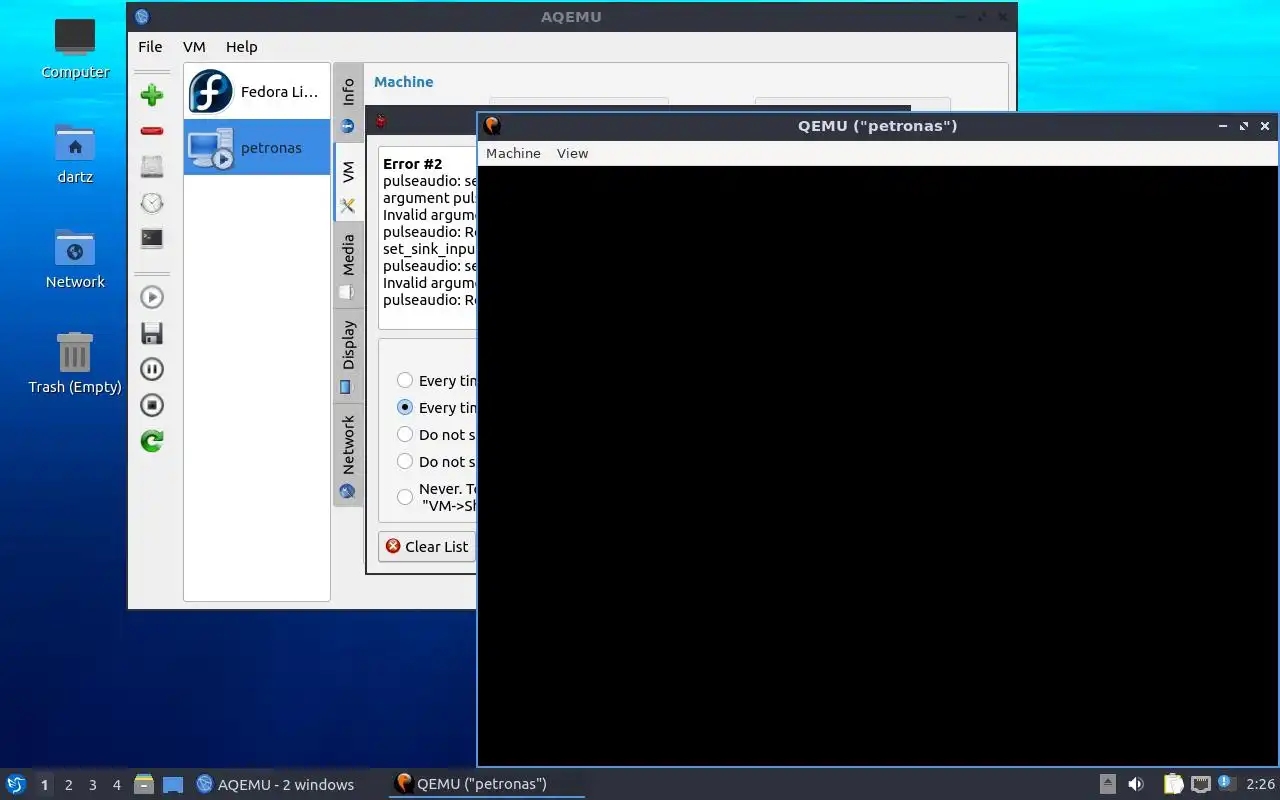Click the Machine heading in the AQEMU Info panel

[404, 82]
